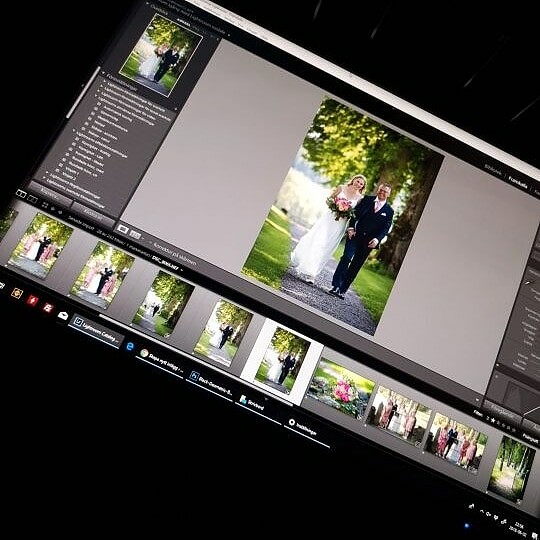540x540 pixels.
Task: Select the highlighted filmstrip thumbnail of couple
Action: (x=282, y=361)
